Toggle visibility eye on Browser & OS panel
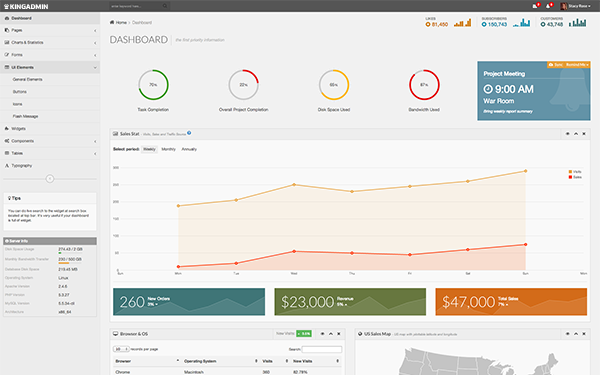This screenshot has width=600, height=375. pyautogui.click(x=323, y=334)
